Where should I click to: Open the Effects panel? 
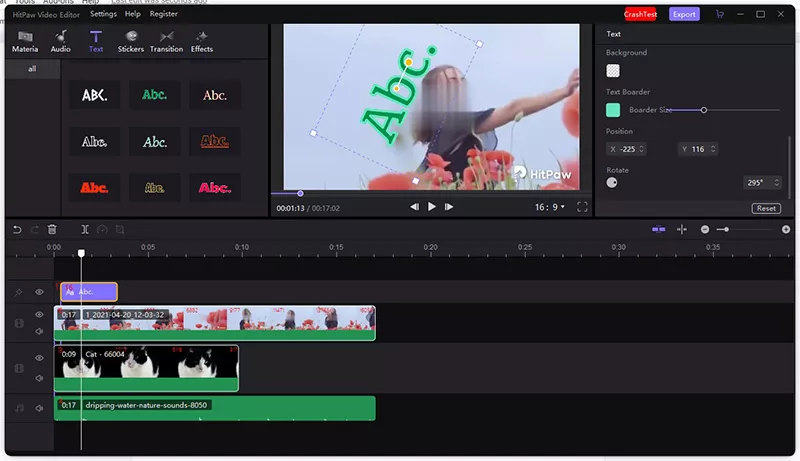tap(202, 41)
